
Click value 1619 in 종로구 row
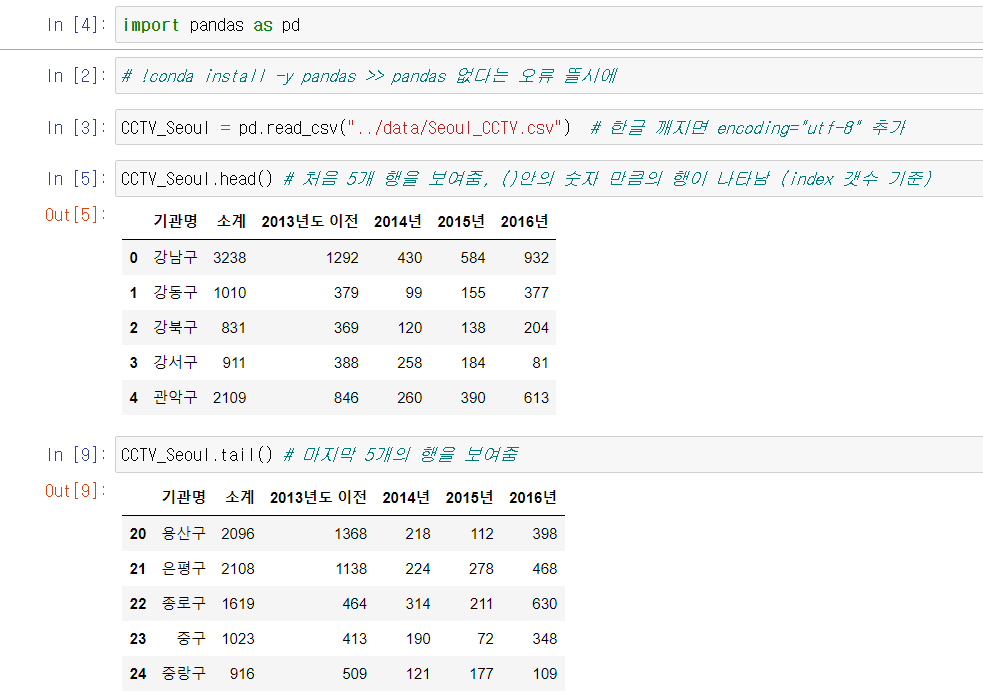(238, 604)
